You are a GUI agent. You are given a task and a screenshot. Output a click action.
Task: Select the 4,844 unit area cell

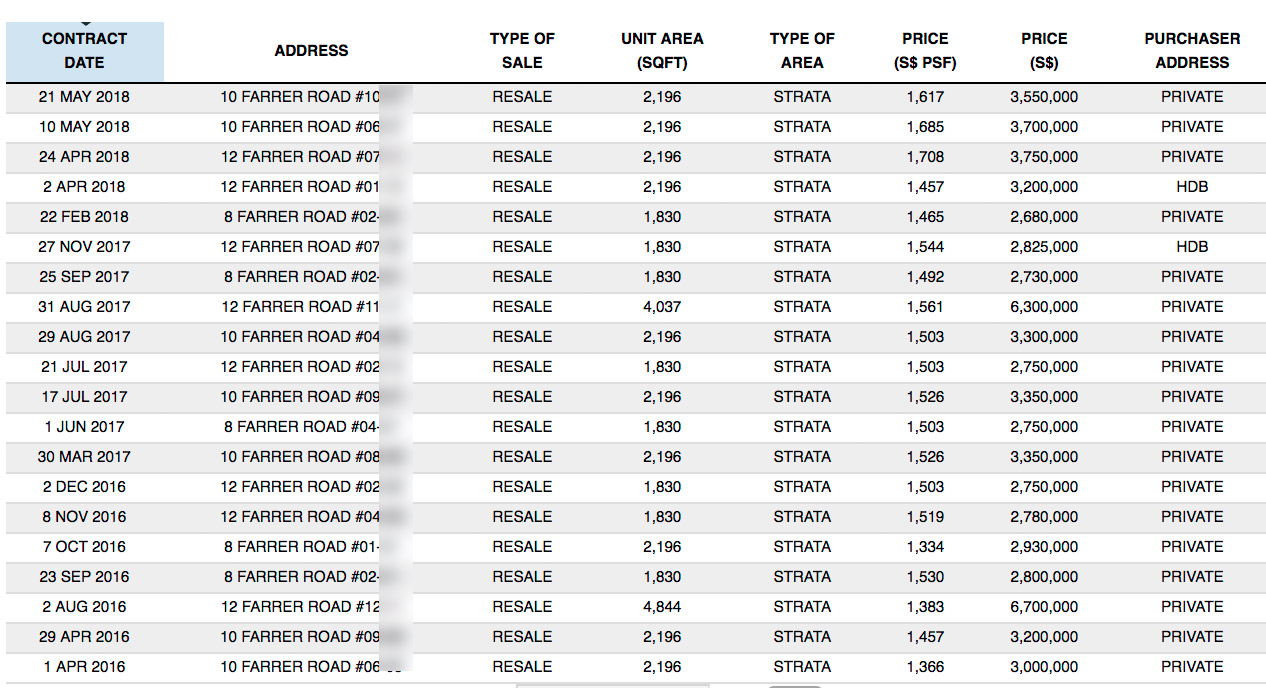tap(662, 607)
